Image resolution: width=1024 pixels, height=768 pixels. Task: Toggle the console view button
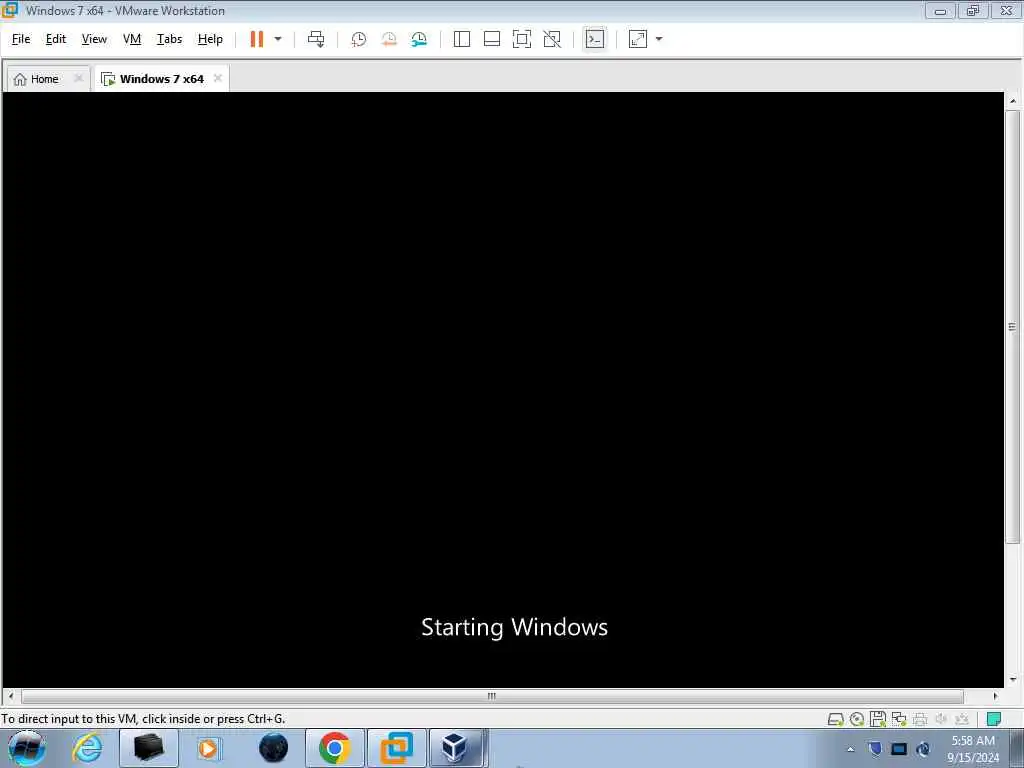595,39
